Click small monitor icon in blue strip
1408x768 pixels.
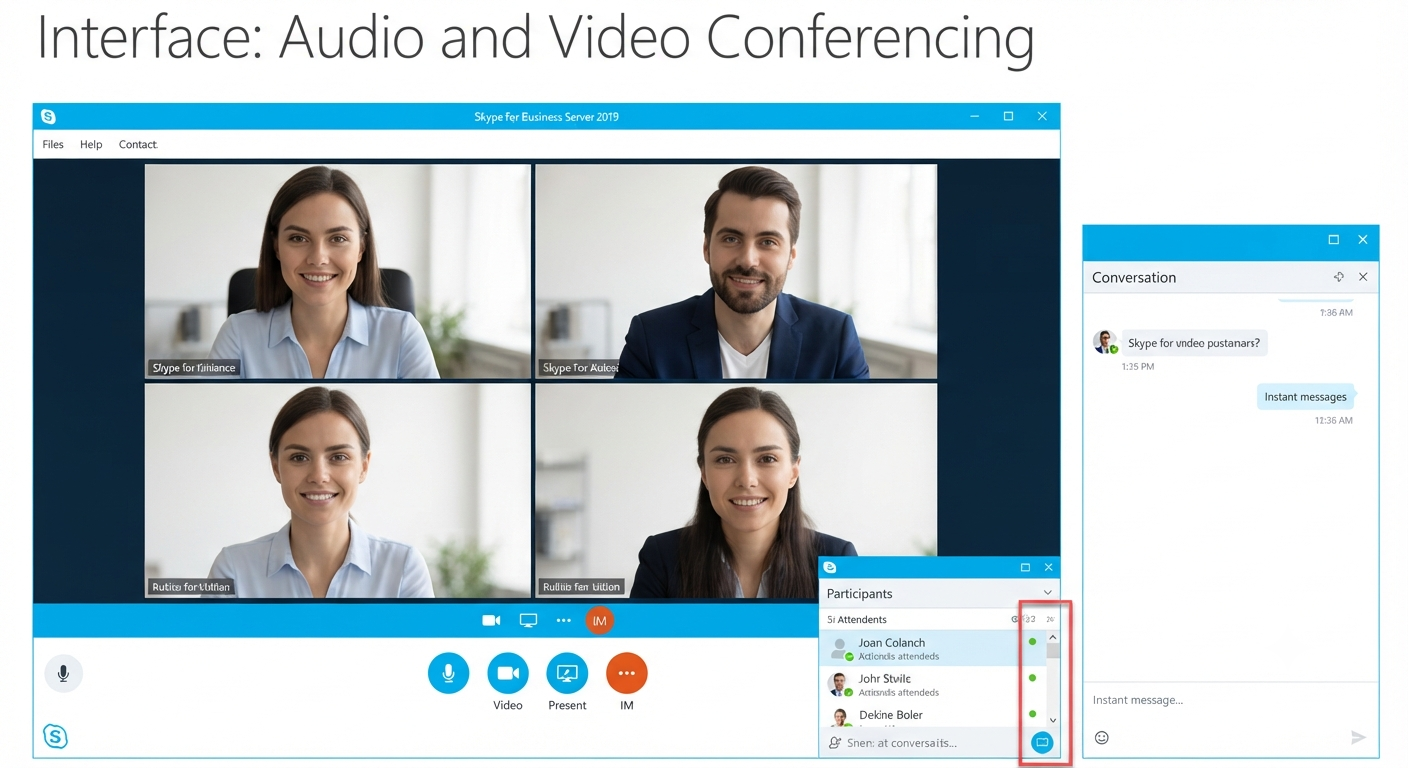click(528, 621)
